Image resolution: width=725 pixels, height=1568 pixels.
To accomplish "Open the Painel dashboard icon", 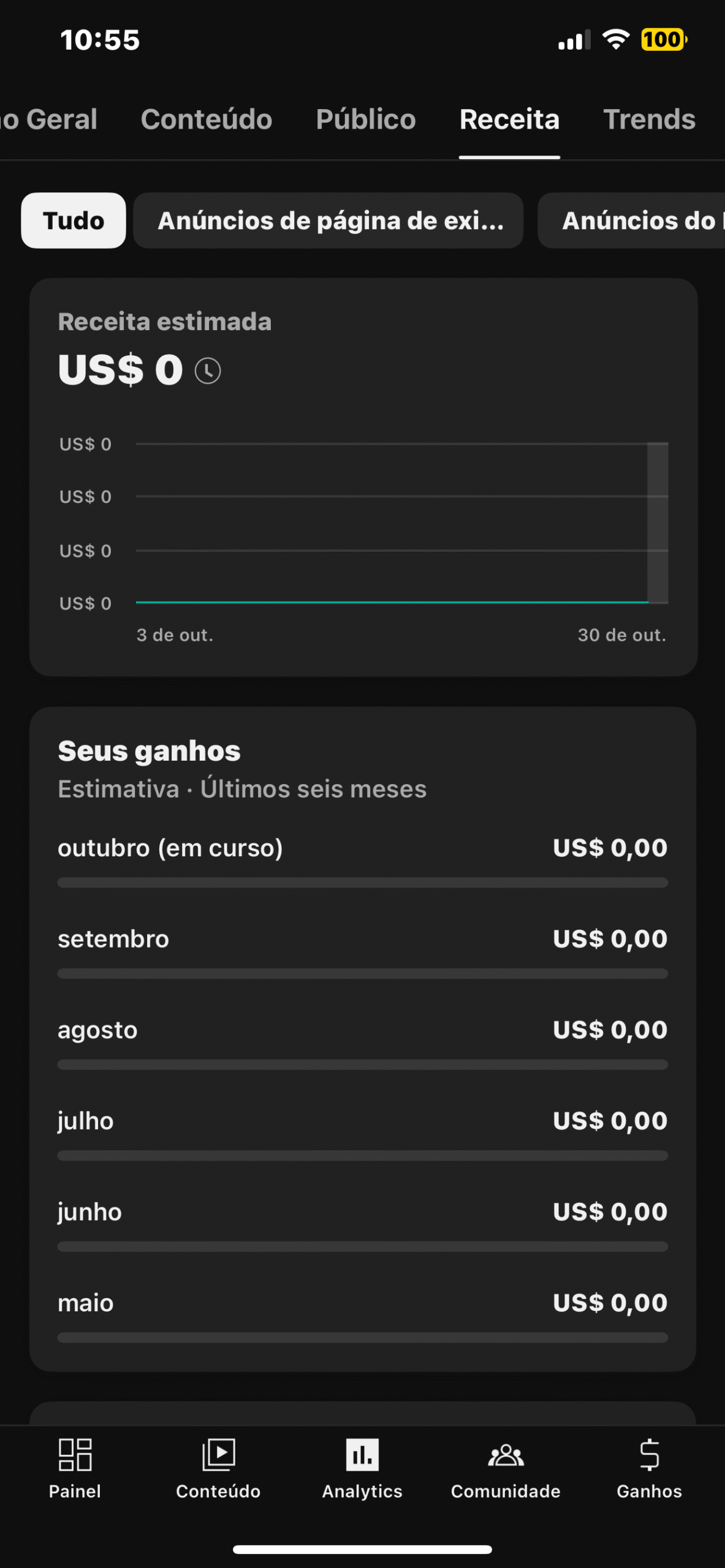I will [75, 1455].
